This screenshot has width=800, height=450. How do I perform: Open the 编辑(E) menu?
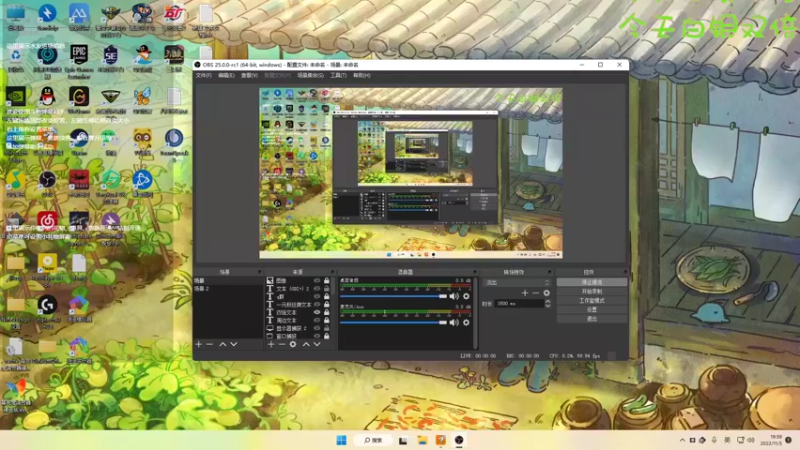click(226, 76)
